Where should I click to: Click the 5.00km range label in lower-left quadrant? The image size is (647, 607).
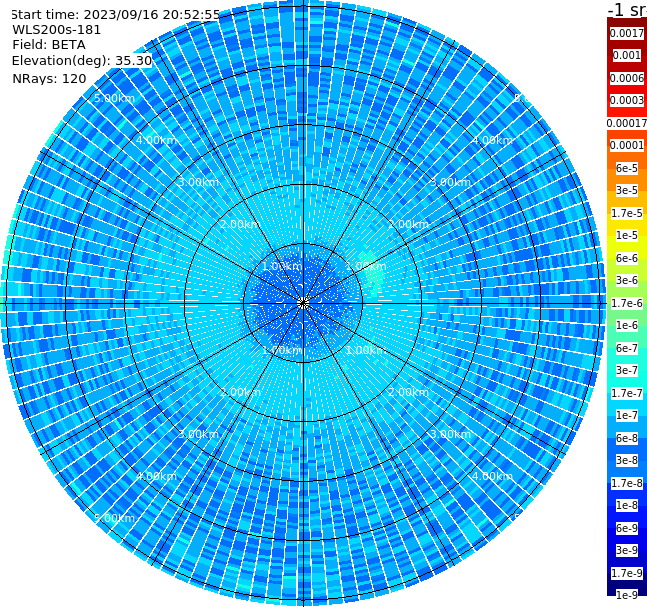pos(114,518)
